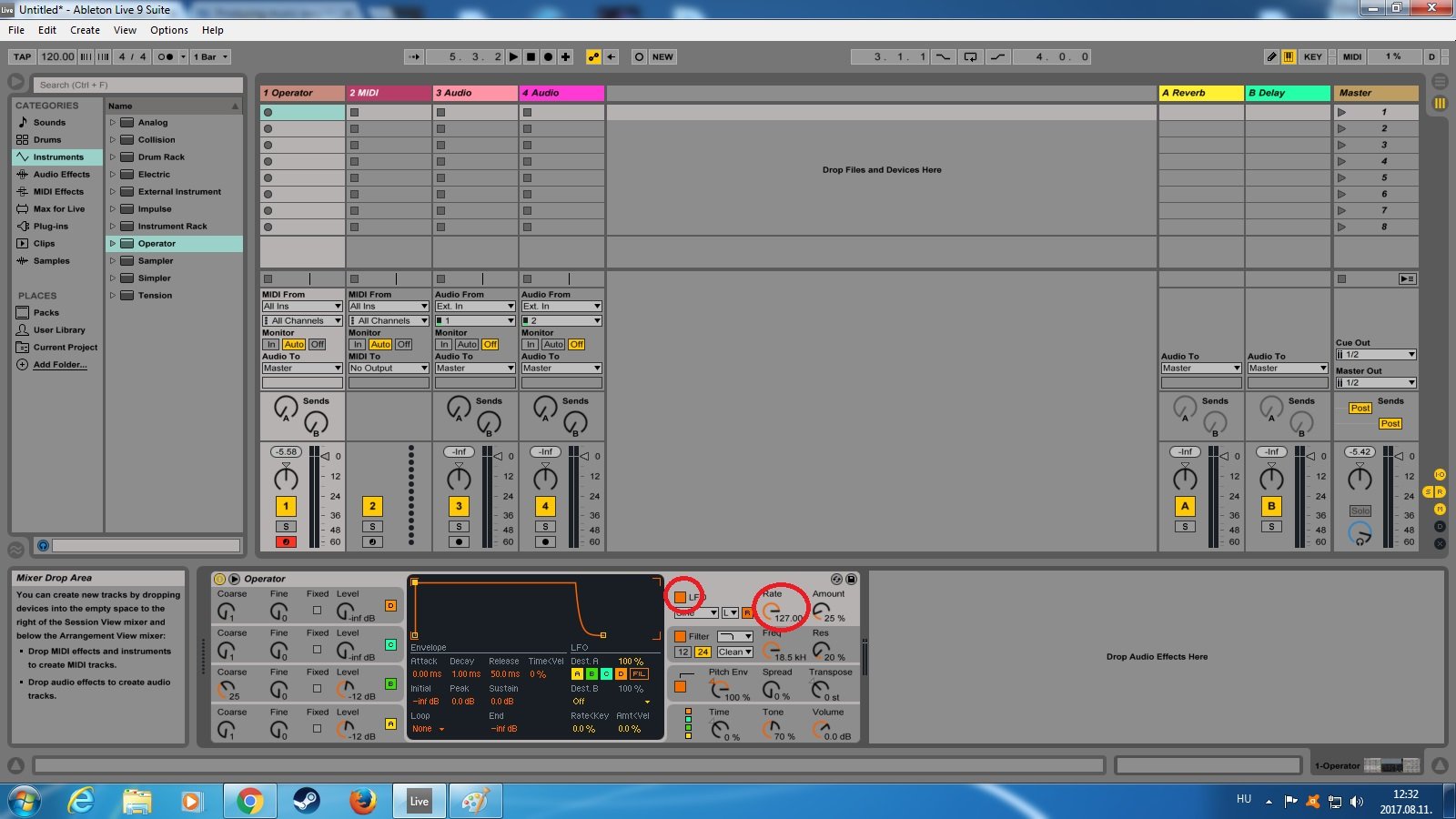
Task: Open the View menu
Action: [126, 30]
